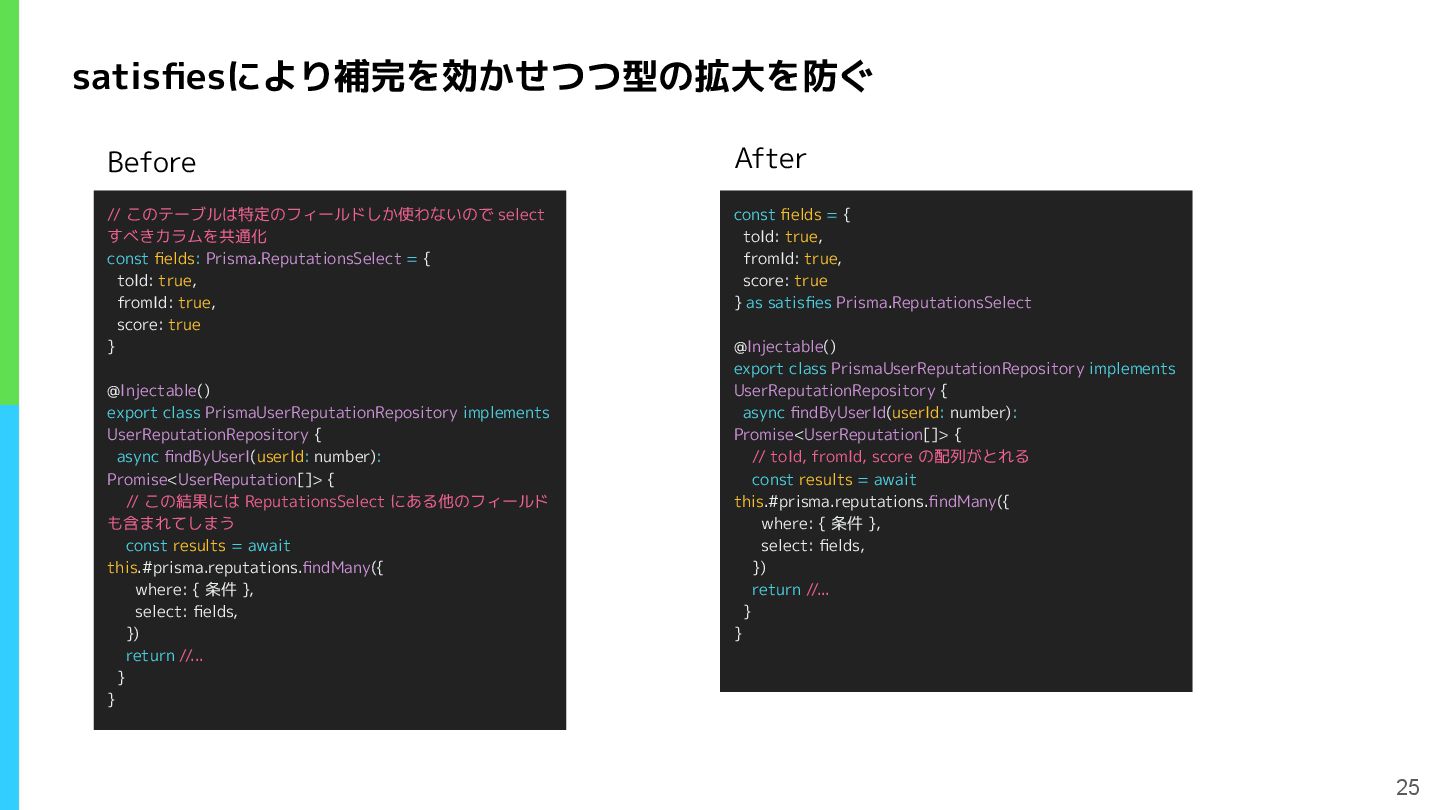Click 'const fields: Prisma.ReputationsSelect = {' line

click(x=269, y=258)
